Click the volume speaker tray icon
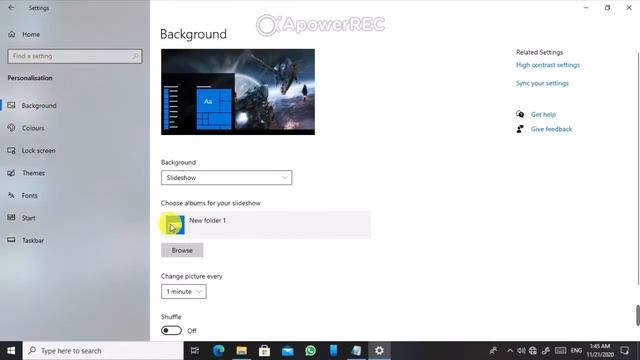 click(521, 351)
